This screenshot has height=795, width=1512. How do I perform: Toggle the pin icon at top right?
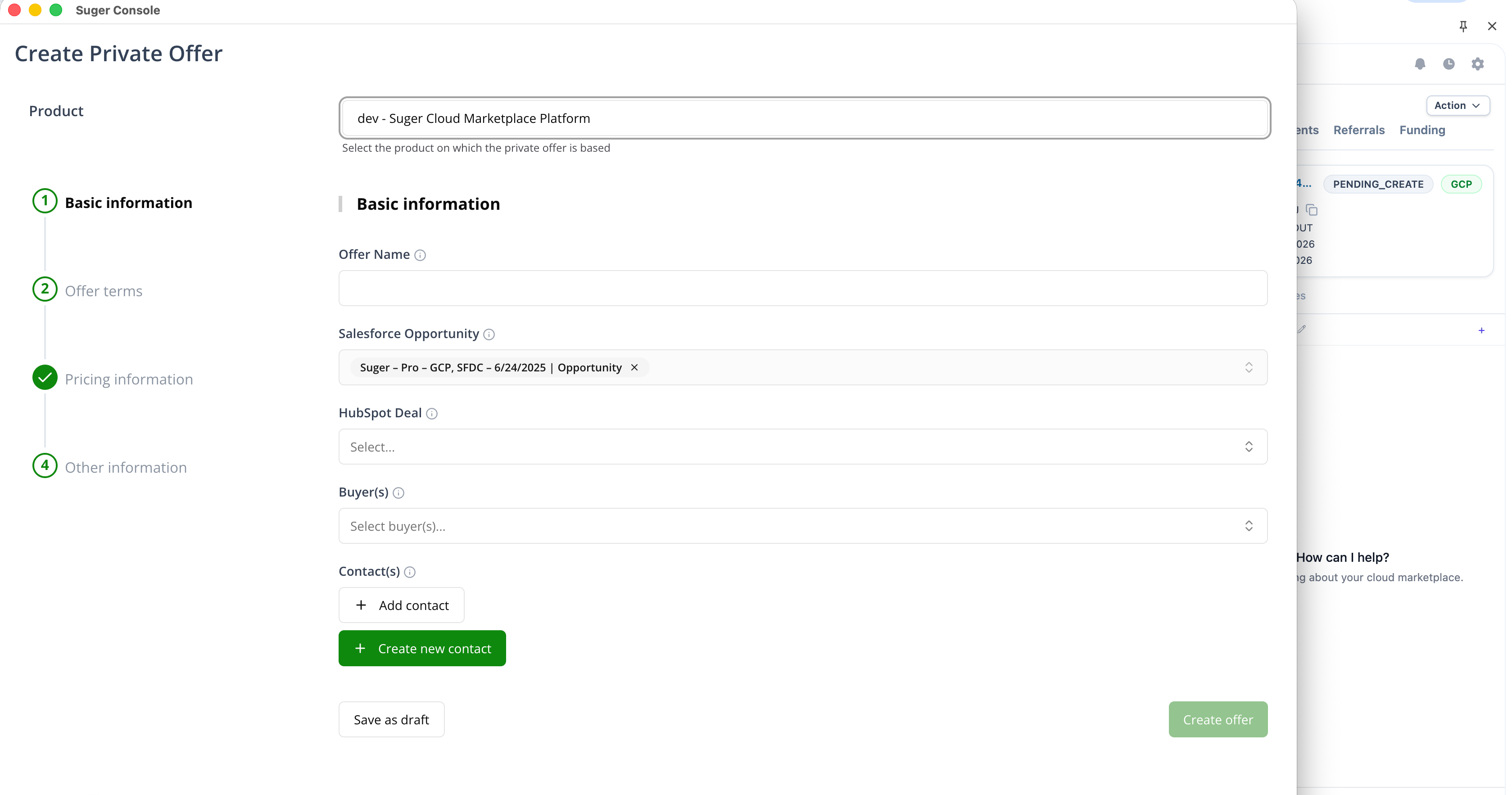1462,27
